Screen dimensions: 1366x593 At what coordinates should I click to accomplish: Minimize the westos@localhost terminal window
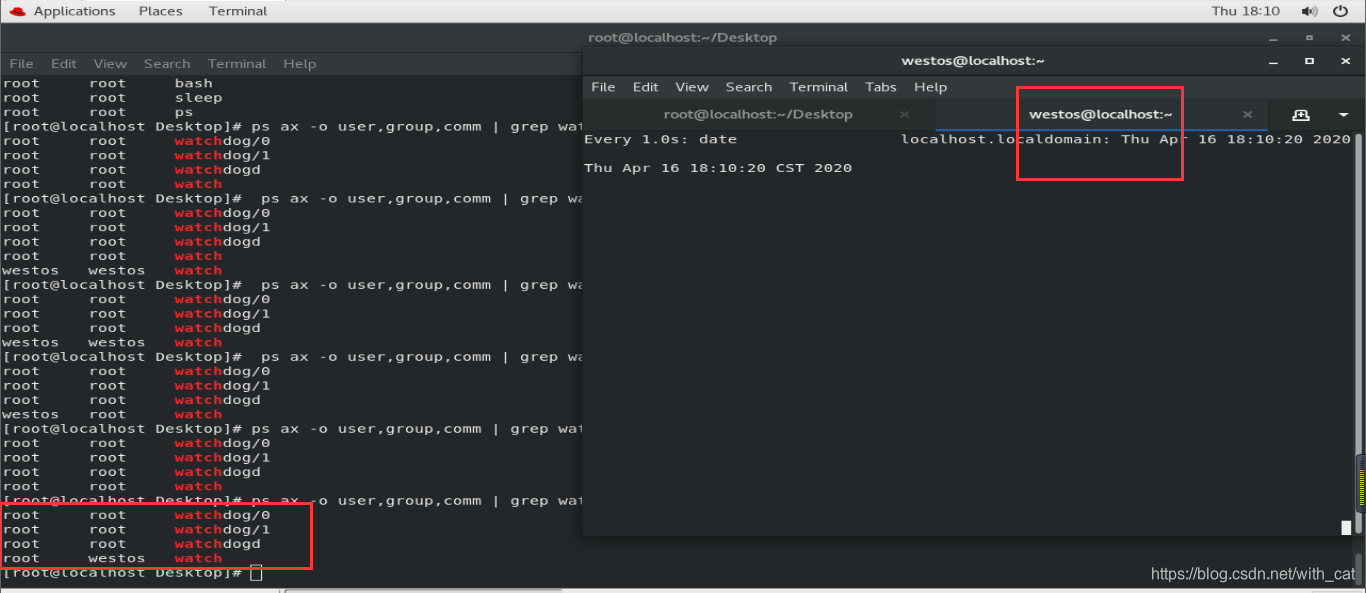(1273, 60)
